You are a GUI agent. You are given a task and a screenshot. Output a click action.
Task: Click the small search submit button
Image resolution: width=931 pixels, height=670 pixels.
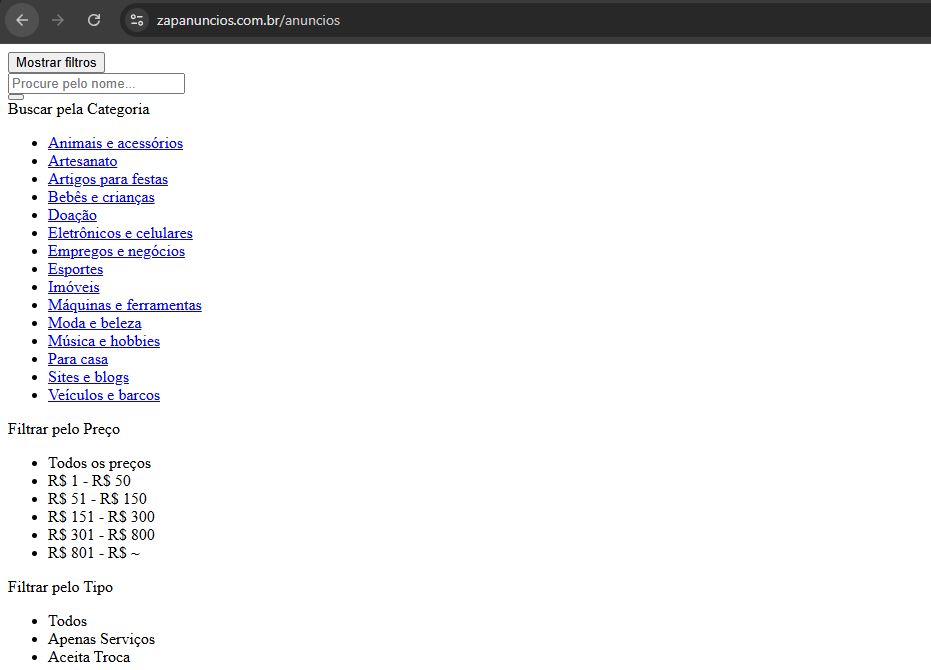tap(16, 97)
